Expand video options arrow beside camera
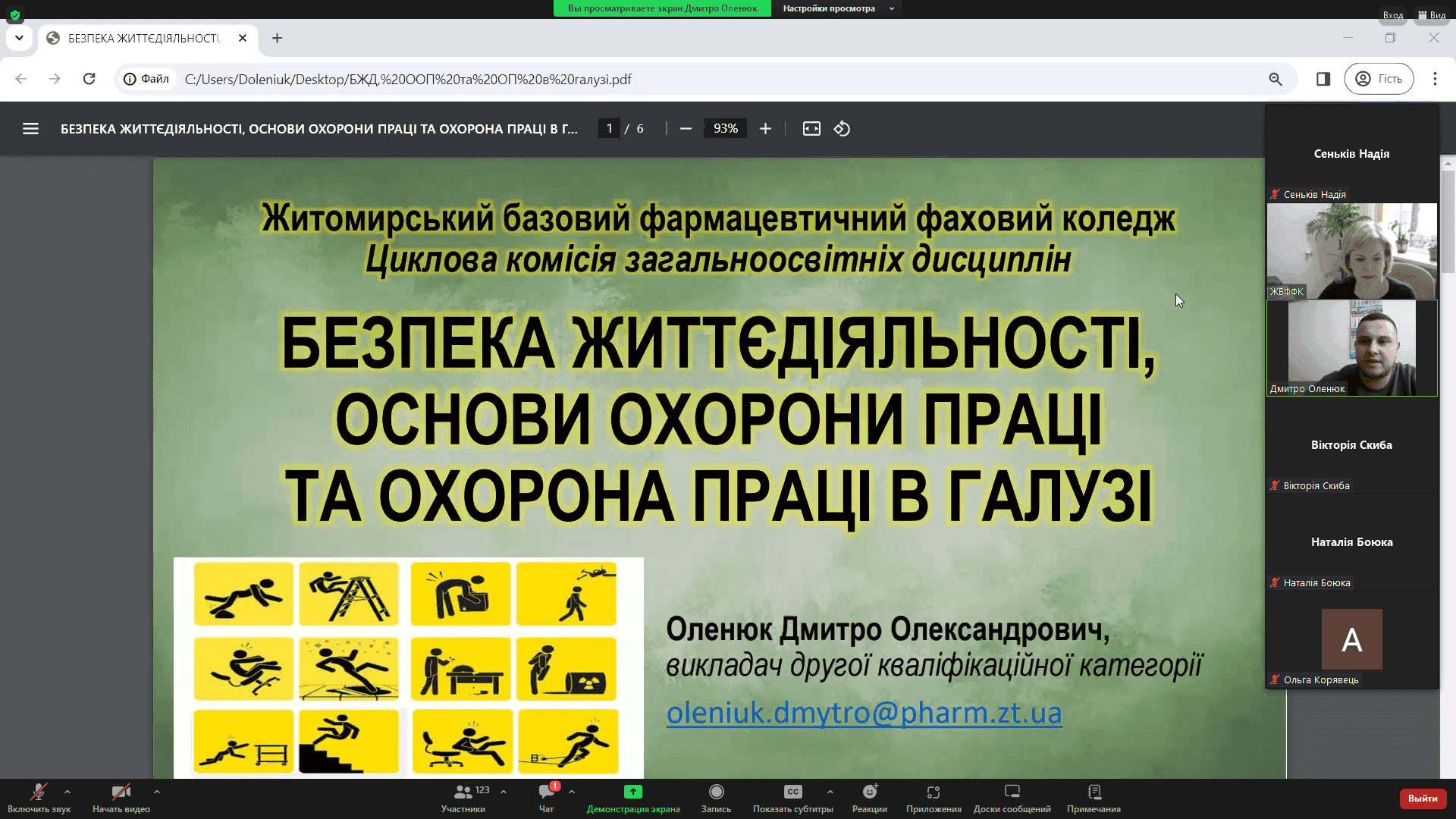 click(x=157, y=792)
